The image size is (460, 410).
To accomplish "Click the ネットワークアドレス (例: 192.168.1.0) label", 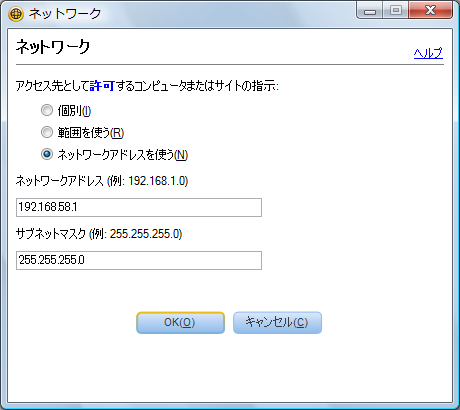I will click(x=102, y=181).
